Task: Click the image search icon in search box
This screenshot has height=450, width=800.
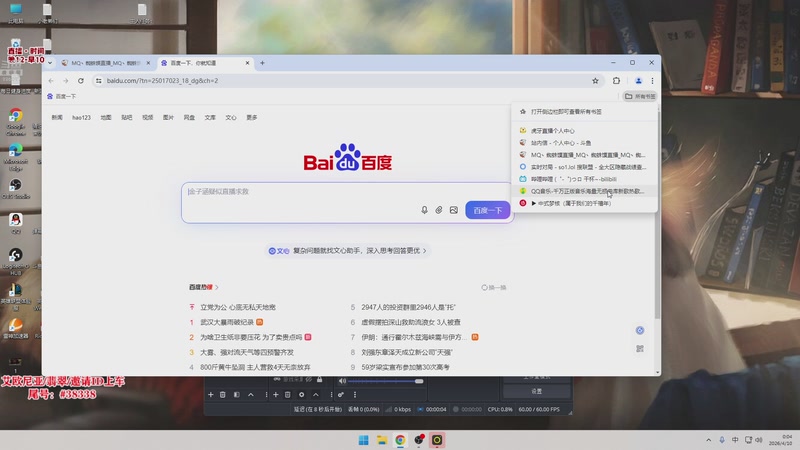Action: tap(454, 210)
